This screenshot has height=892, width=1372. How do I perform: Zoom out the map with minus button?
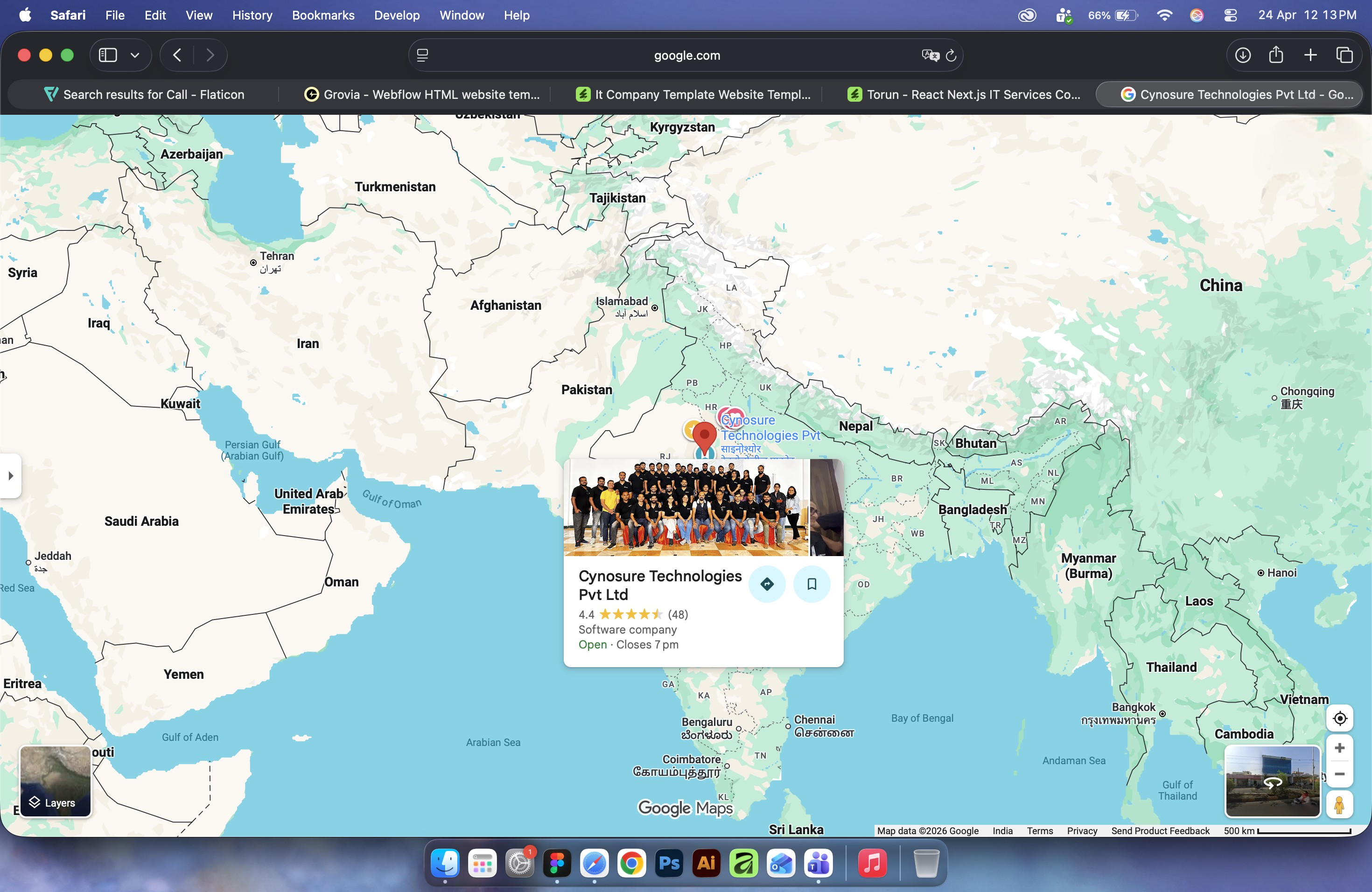coord(1340,774)
